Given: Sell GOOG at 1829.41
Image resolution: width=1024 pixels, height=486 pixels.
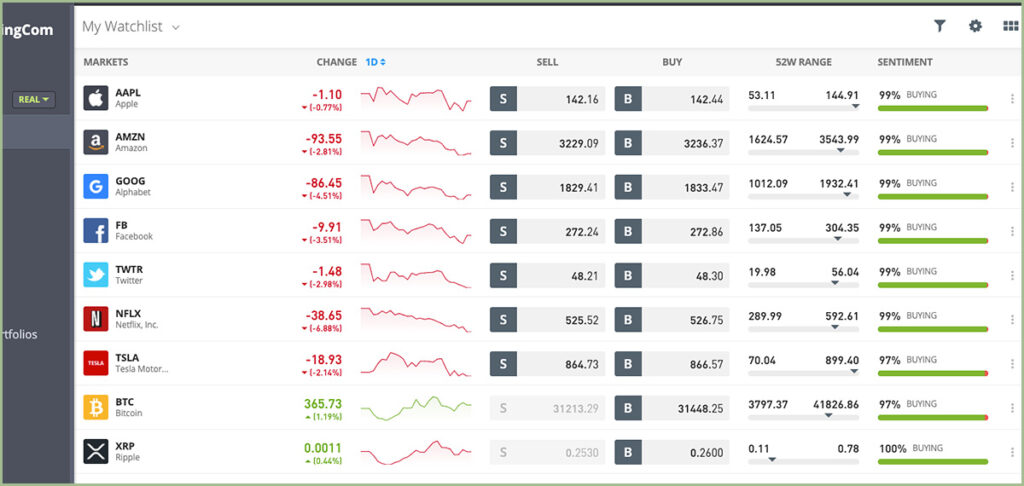Looking at the screenshot, I should point(547,187).
